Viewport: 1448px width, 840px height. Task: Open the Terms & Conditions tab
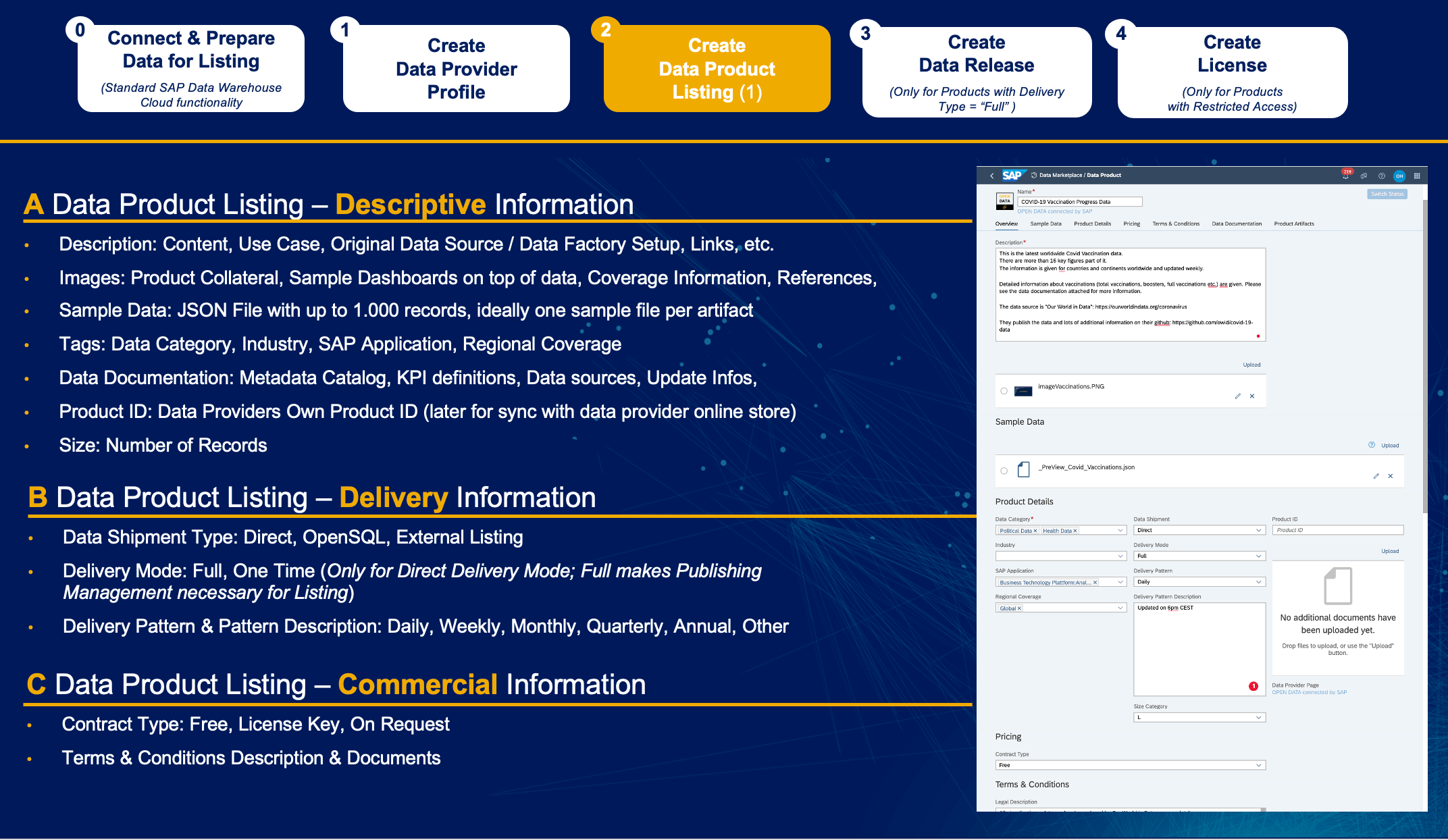point(1176,224)
